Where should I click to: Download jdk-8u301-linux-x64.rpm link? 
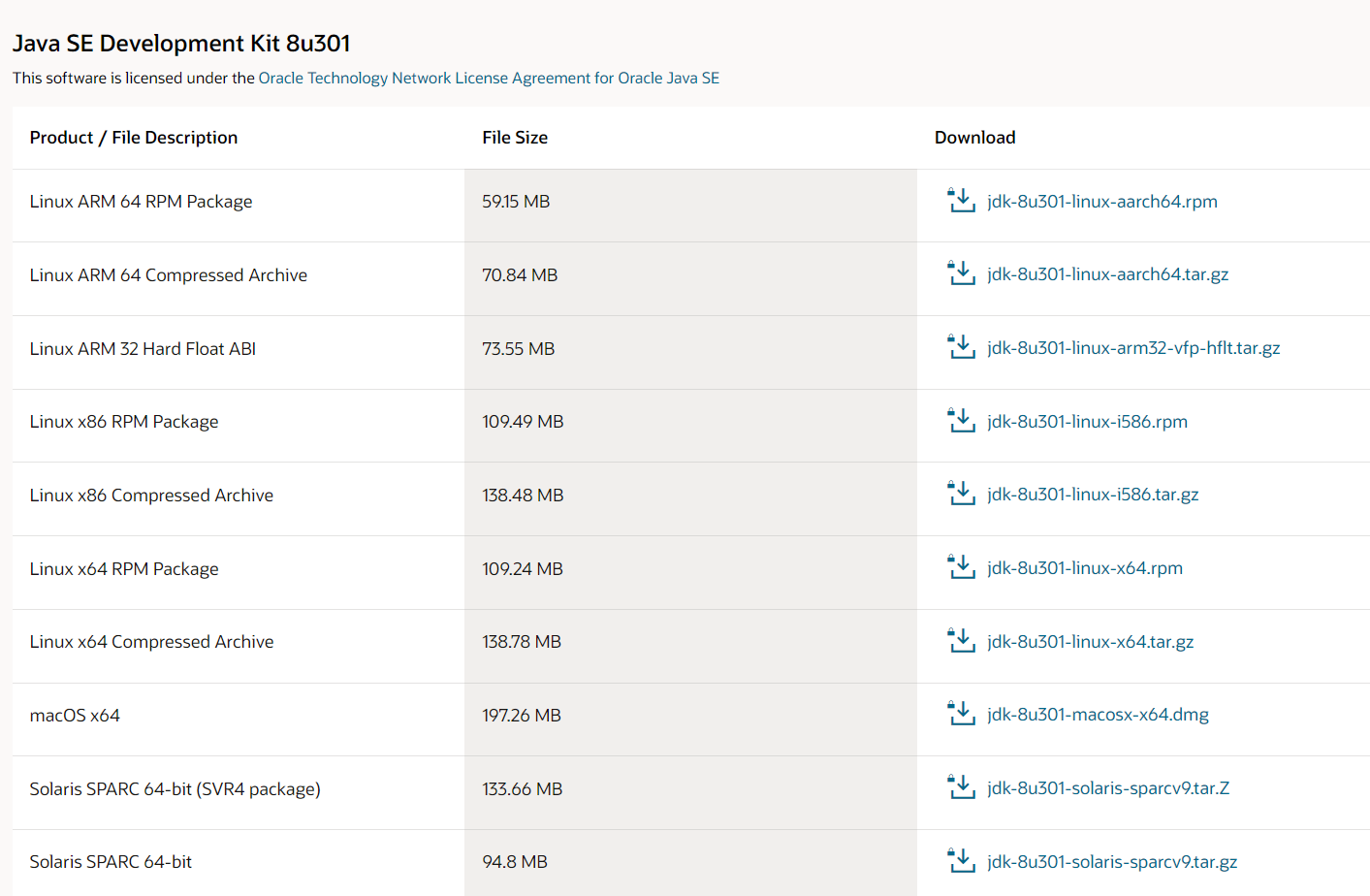[1085, 567]
